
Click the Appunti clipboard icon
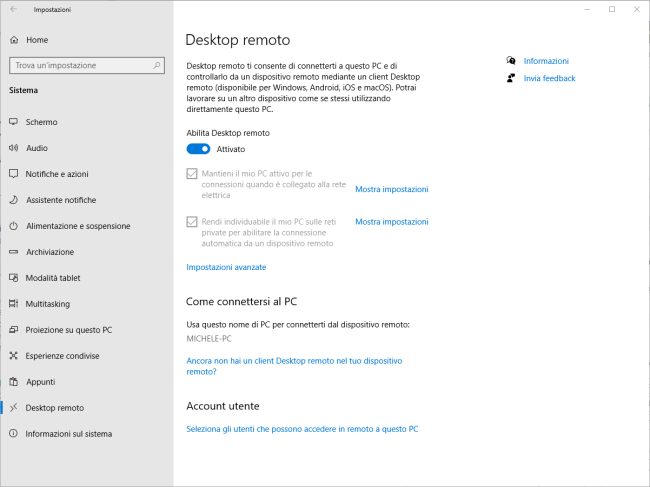pyautogui.click(x=14, y=382)
